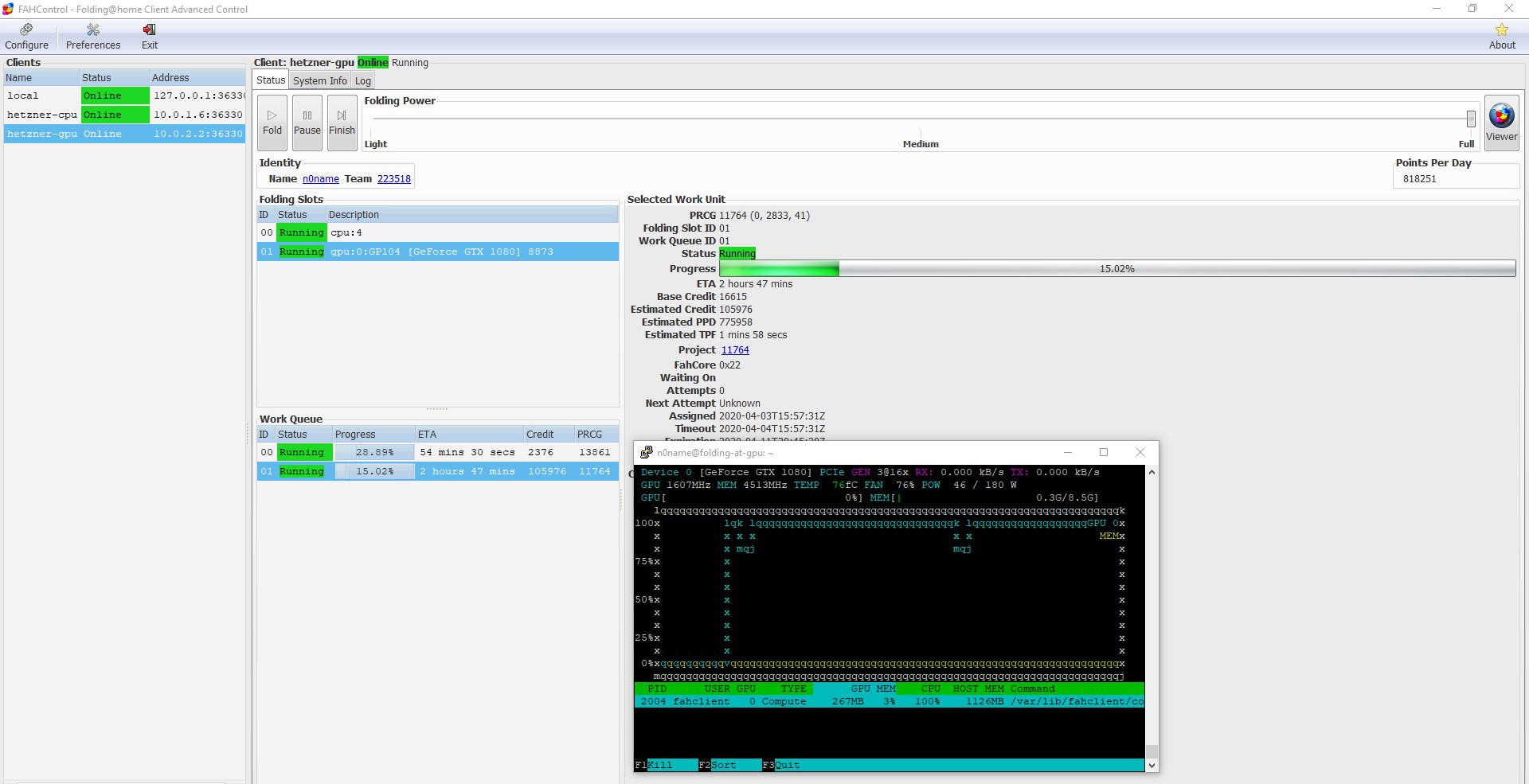This screenshot has width=1529, height=784.
Task: Open team 223518 link
Action: [x=393, y=179]
